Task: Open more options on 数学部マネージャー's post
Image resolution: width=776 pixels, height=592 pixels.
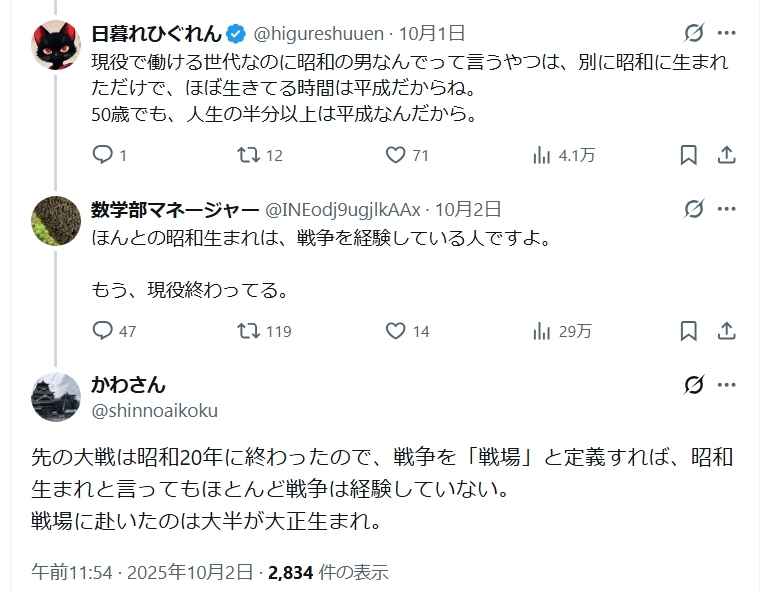Action: coord(729,209)
